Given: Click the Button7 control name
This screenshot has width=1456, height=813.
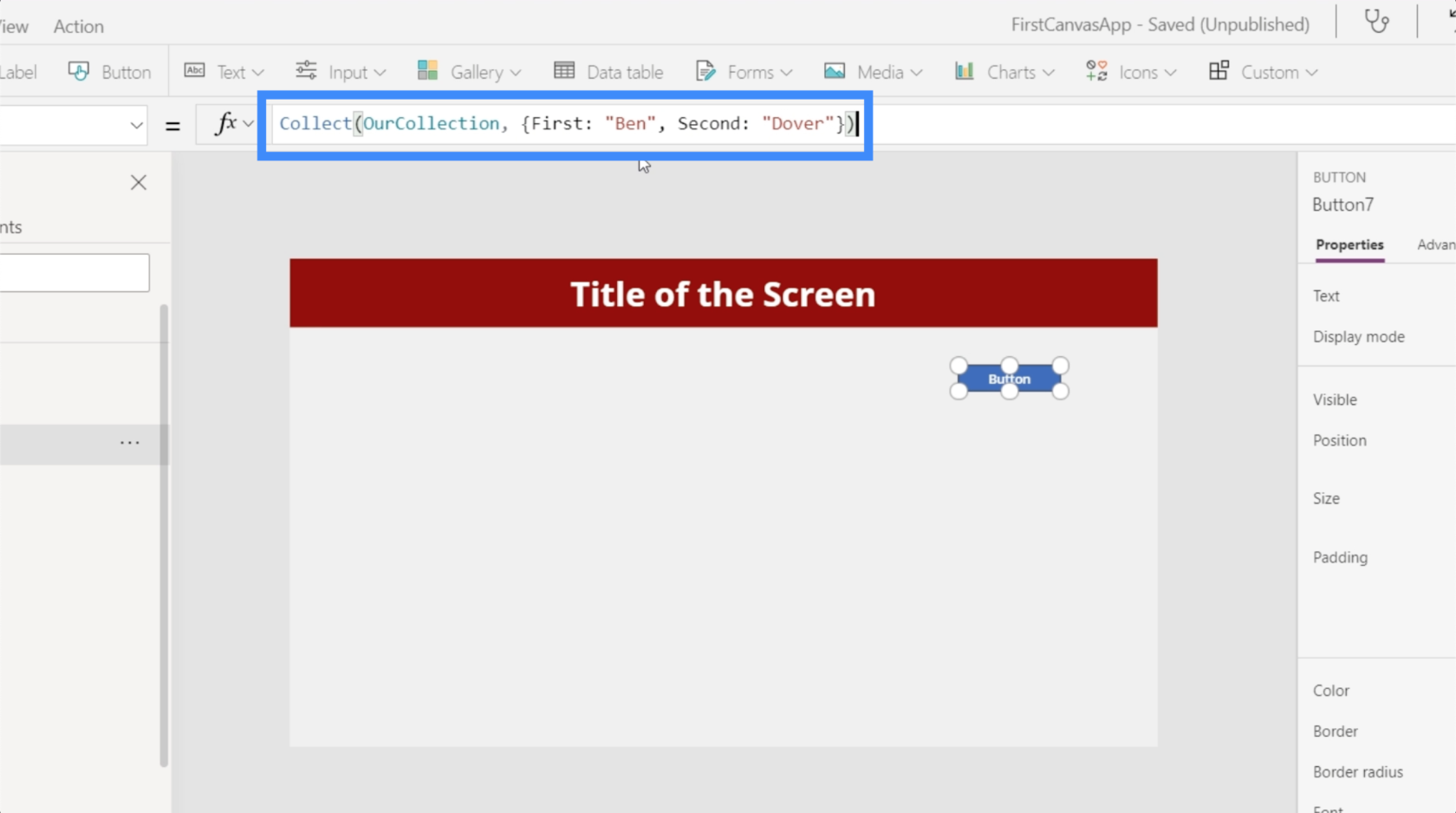Looking at the screenshot, I should point(1342,205).
